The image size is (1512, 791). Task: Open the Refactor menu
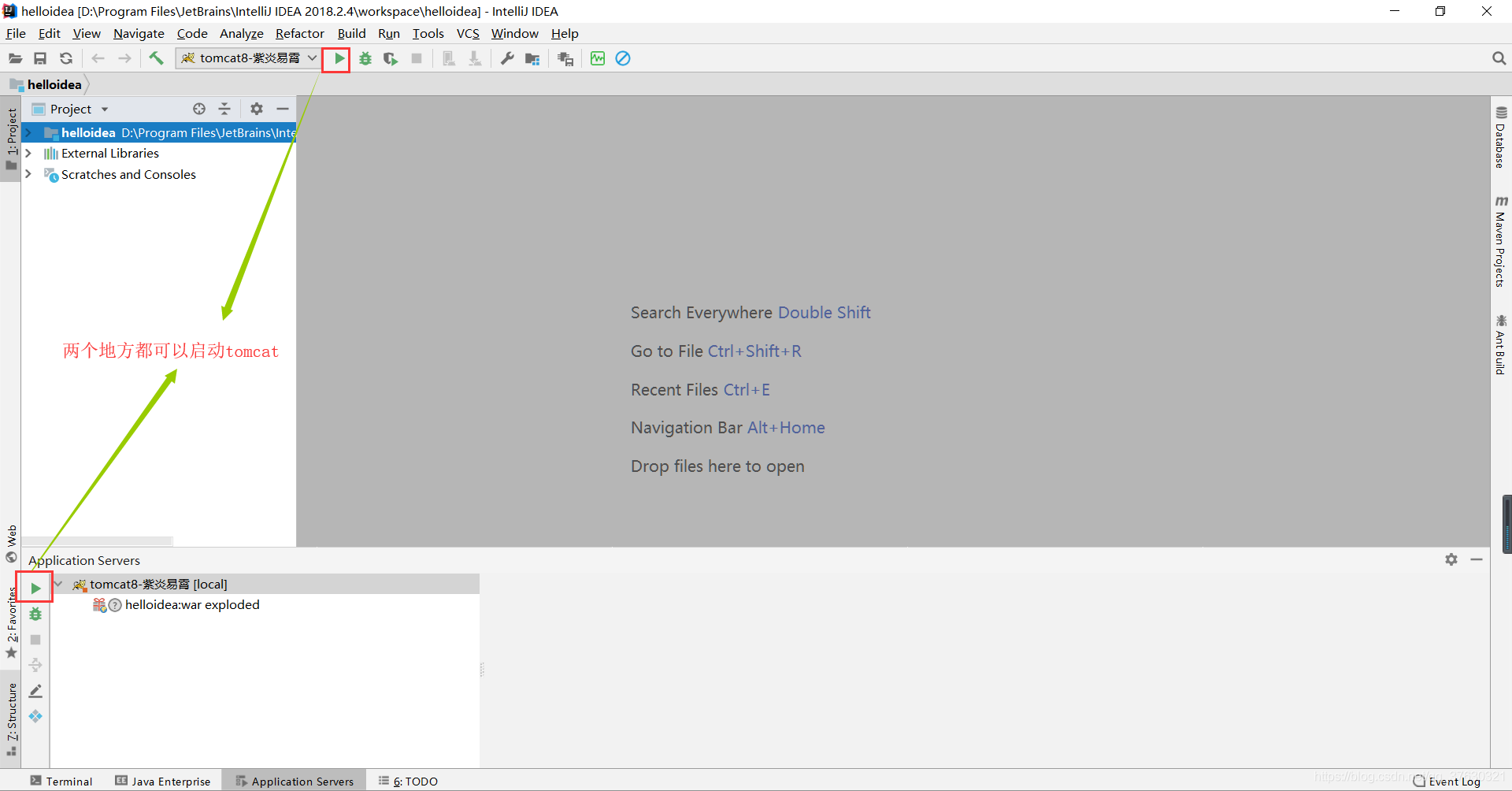point(299,33)
